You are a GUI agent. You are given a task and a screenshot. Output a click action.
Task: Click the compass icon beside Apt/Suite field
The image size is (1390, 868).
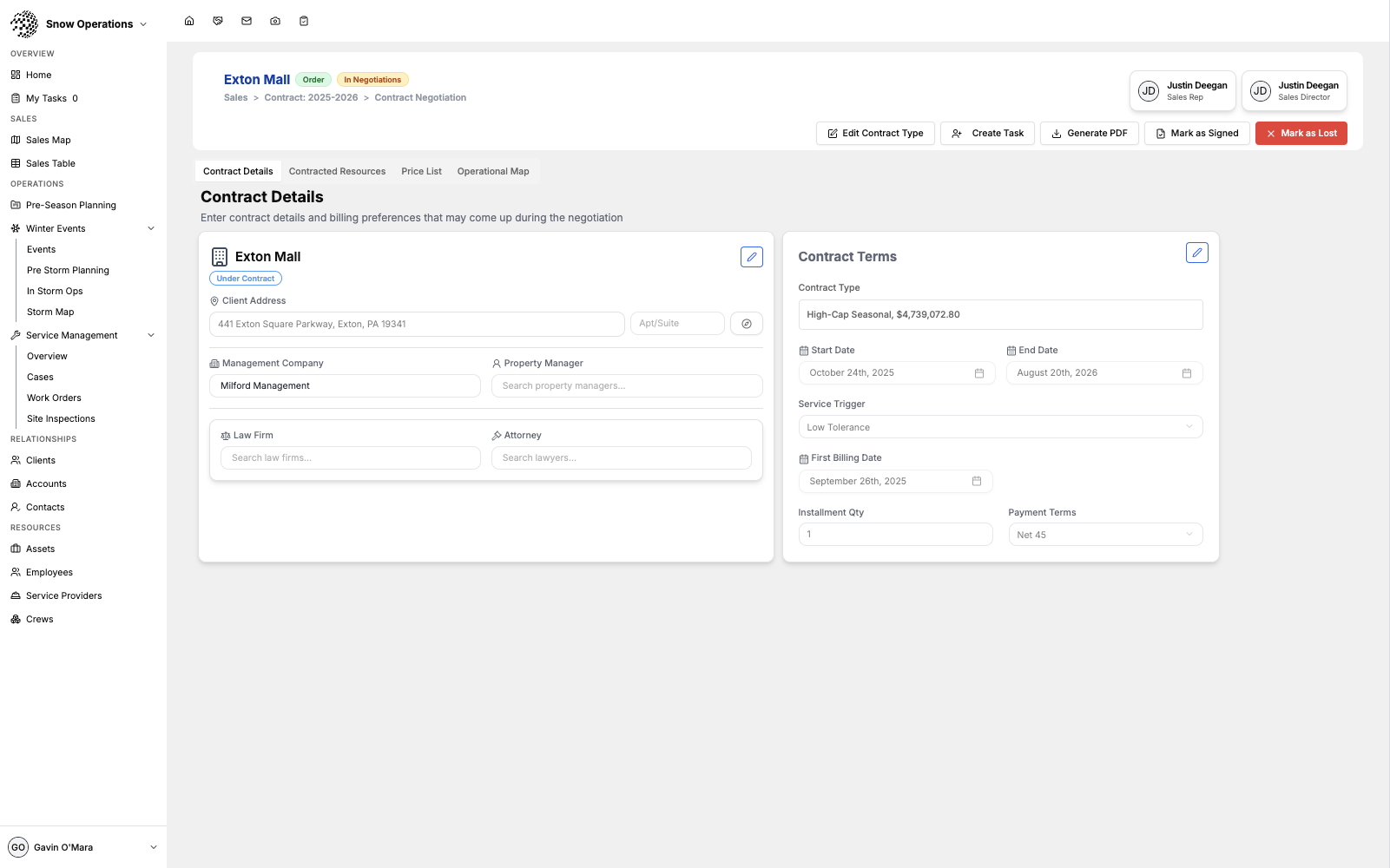tap(746, 324)
